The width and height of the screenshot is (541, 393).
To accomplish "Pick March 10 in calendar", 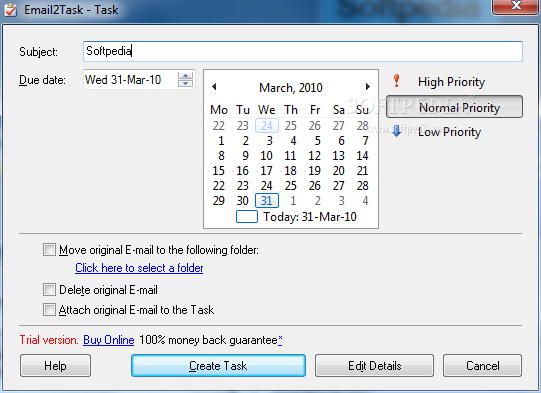I will click(266, 156).
